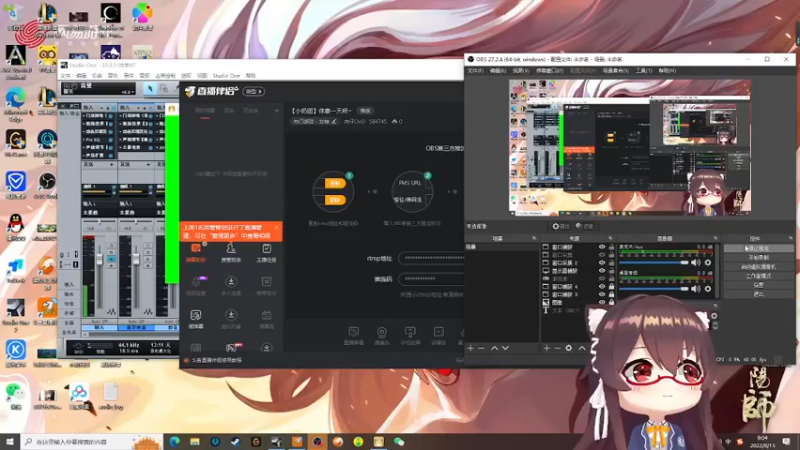
Task: Toggle visibility of first window capture source
Action: (x=602, y=247)
